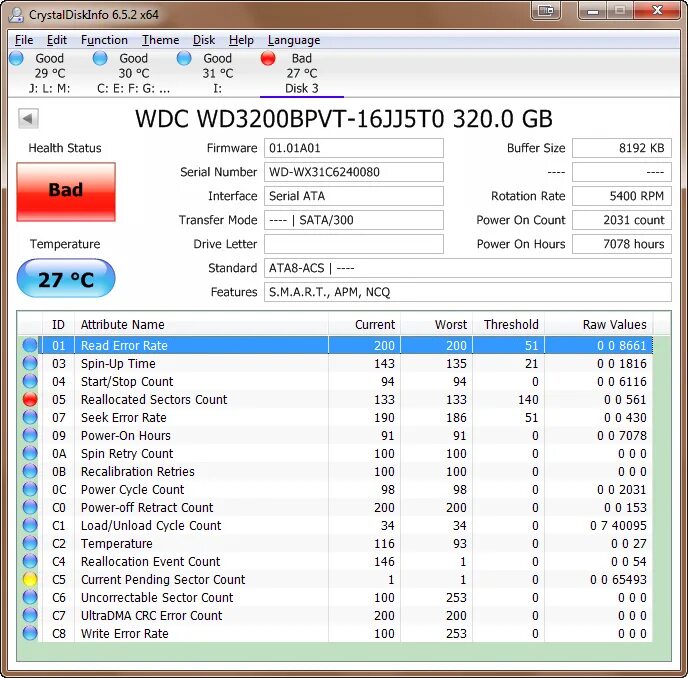The width and height of the screenshot is (688, 678).
Task: Click the previous disk arrow button
Action: pos(29,118)
